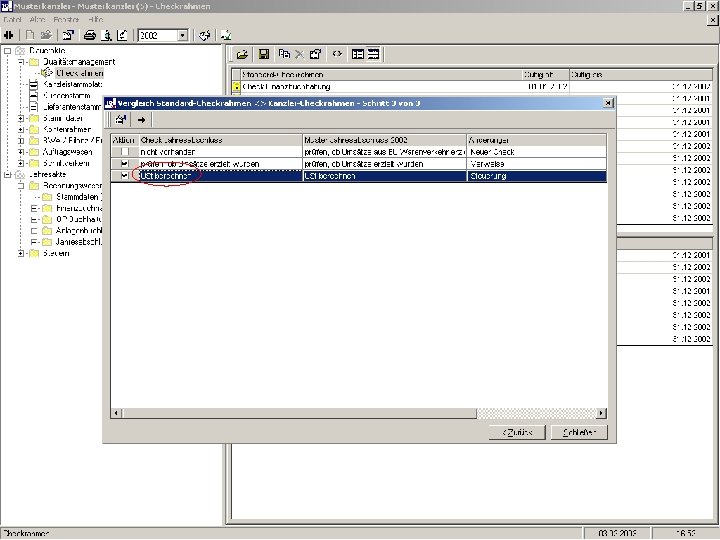The width and height of the screenshot is (720, 540).
Task: Select the Kanzleistammdaten tree item
Action: (73, 84)
